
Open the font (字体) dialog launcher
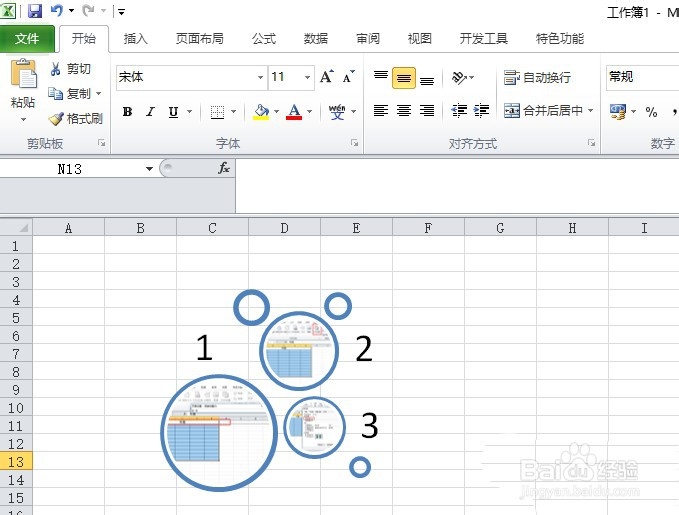point(354,143)
